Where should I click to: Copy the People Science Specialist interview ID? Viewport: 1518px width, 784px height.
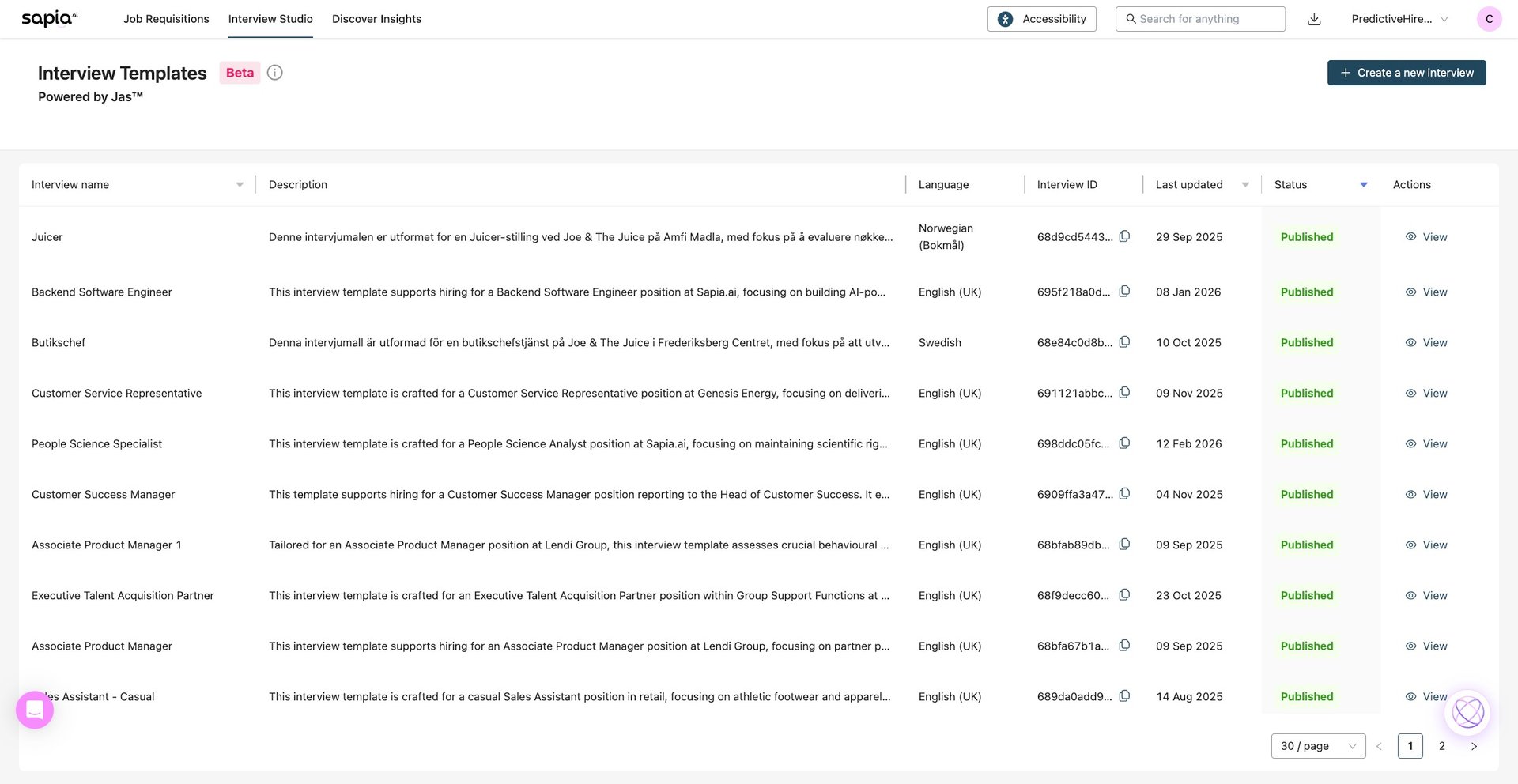point(1124,443)
